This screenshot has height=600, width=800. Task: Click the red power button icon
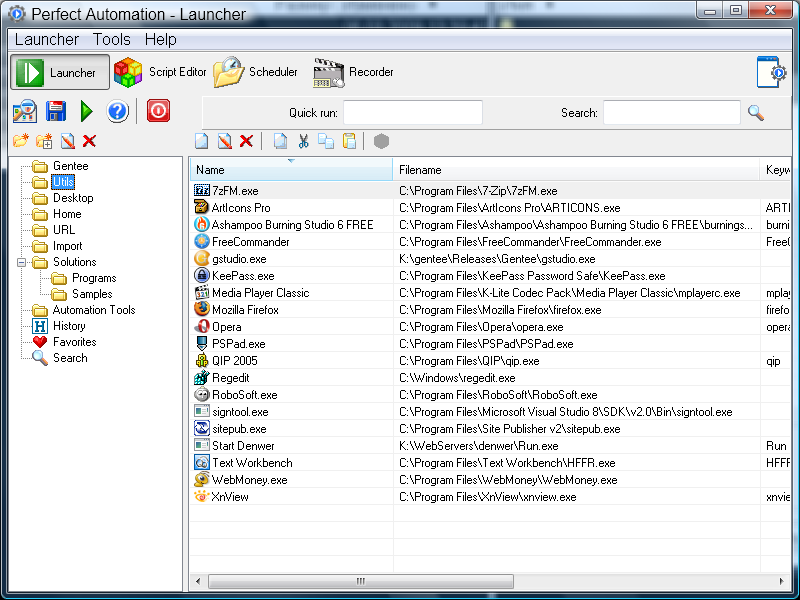[158, 111]
